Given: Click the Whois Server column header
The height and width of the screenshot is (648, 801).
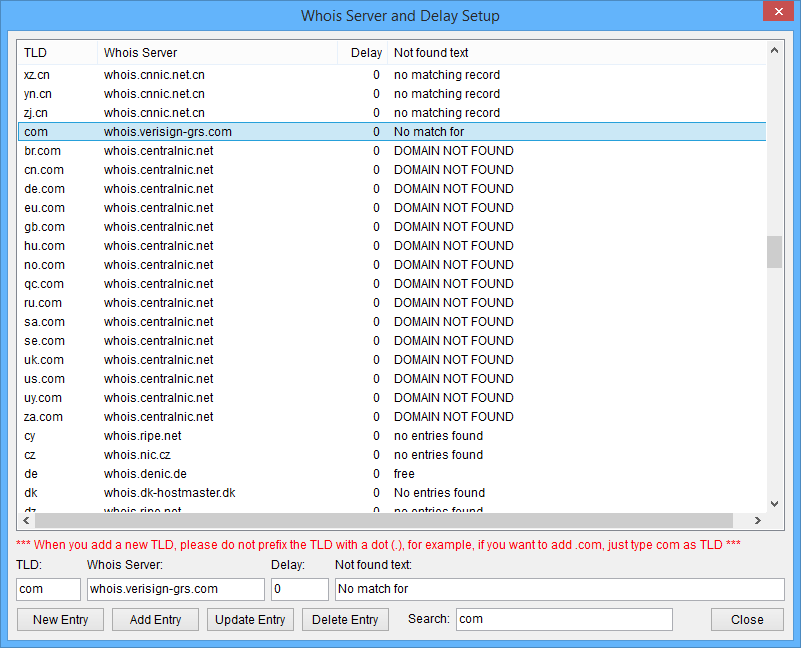Looking at the screenshot, I should point(215,52).
